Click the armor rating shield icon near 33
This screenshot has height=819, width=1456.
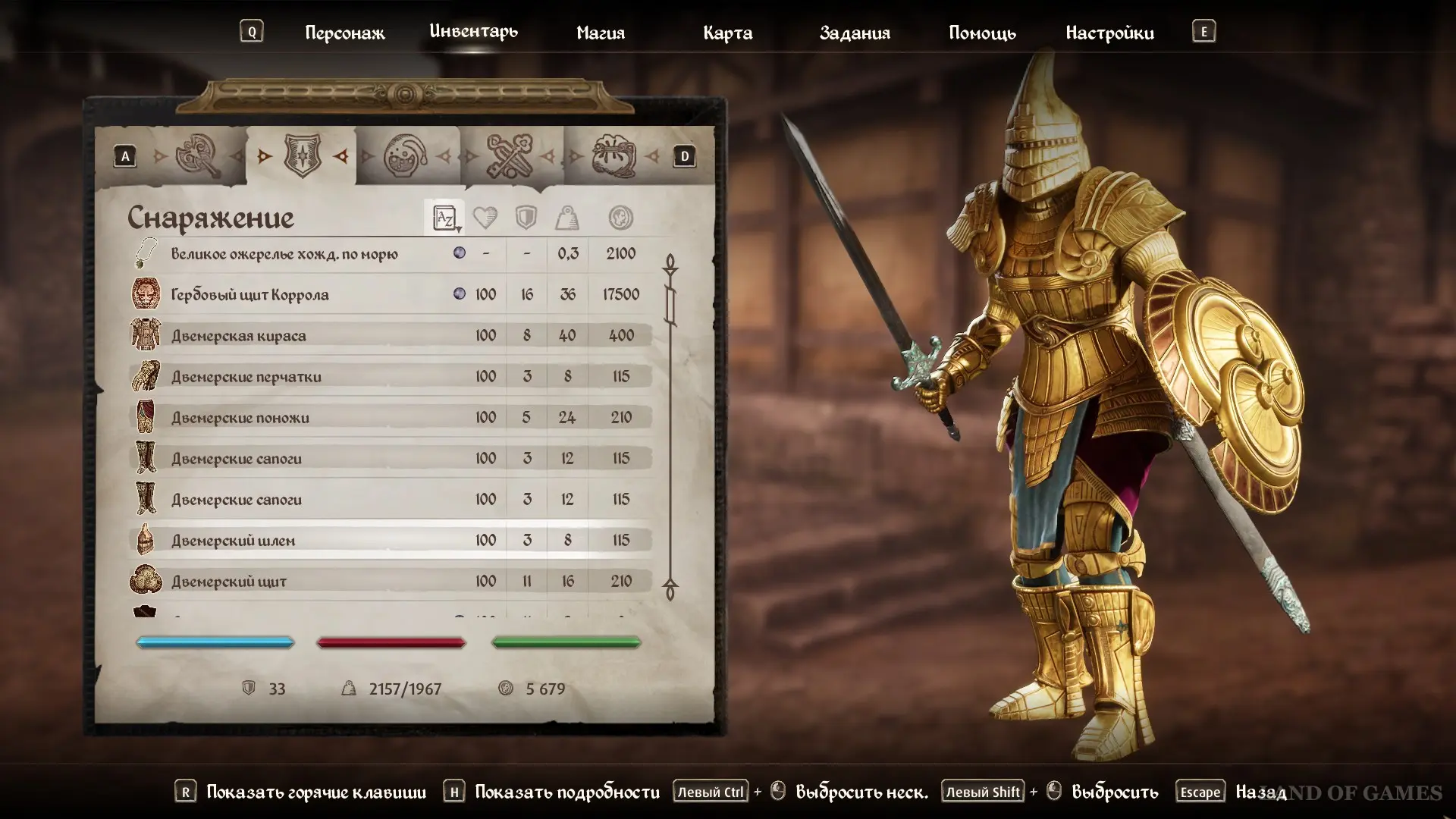coord(248,689)
